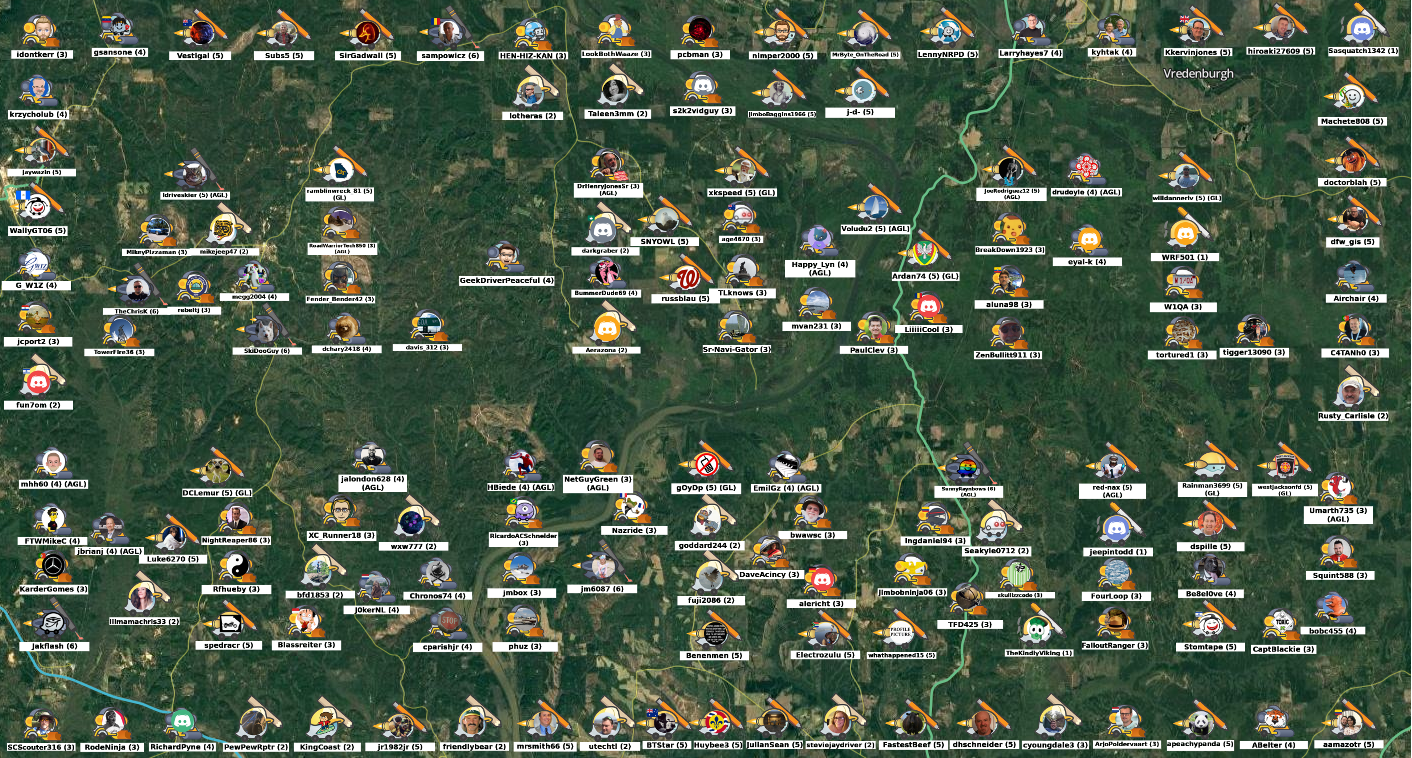Select WallyGT06's avatar icon
Screen dimensions: 1412x758
click(36, 207)
